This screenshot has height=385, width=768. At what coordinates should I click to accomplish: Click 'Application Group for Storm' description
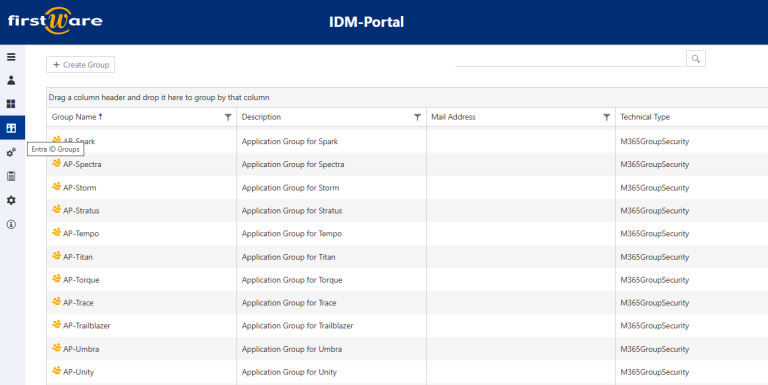(x=290, y=188)
